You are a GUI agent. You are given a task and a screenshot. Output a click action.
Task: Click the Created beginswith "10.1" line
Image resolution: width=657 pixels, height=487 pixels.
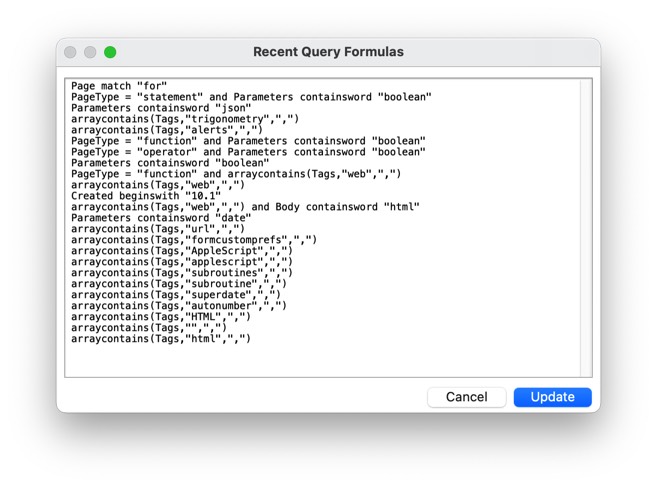(146, 196)
